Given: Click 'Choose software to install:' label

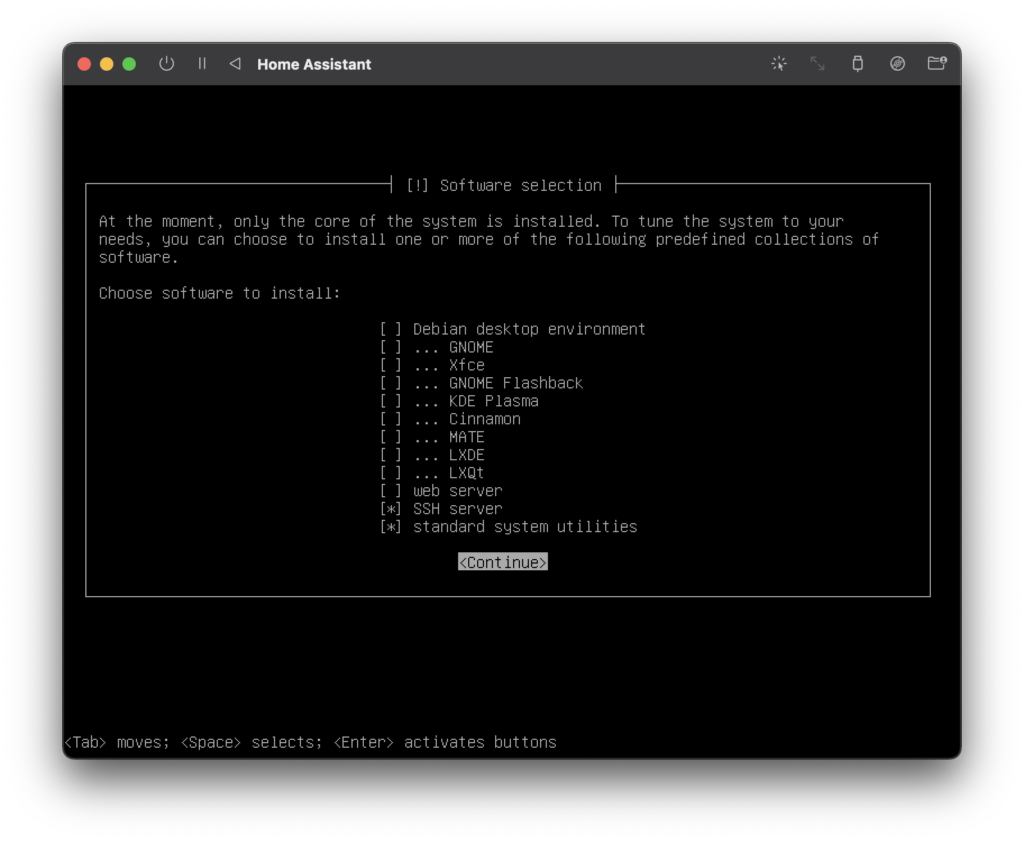Looking at the screenshot, I should click(x=219, y=293).
